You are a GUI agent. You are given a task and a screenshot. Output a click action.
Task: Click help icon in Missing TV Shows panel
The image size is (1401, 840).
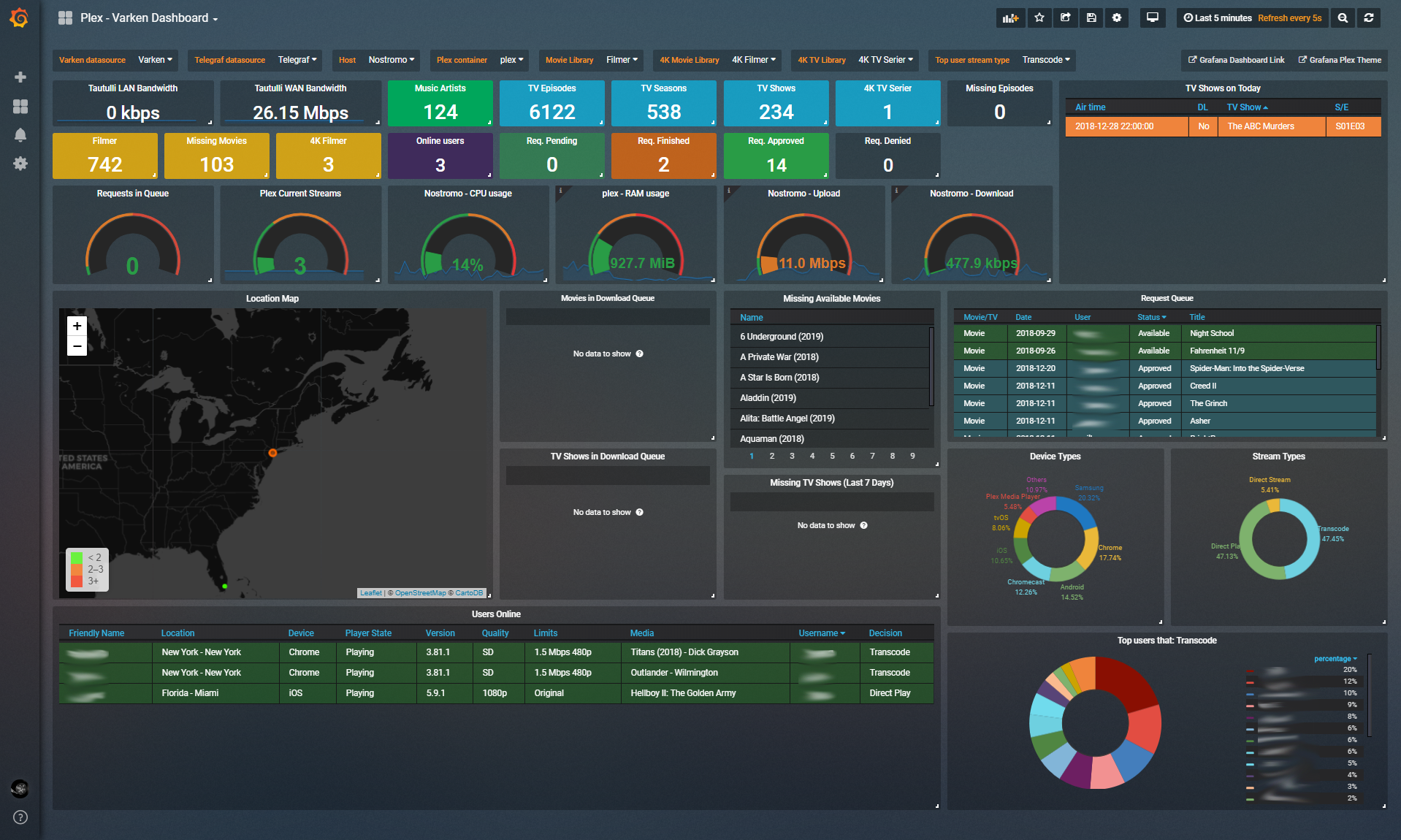coord(864,525)
